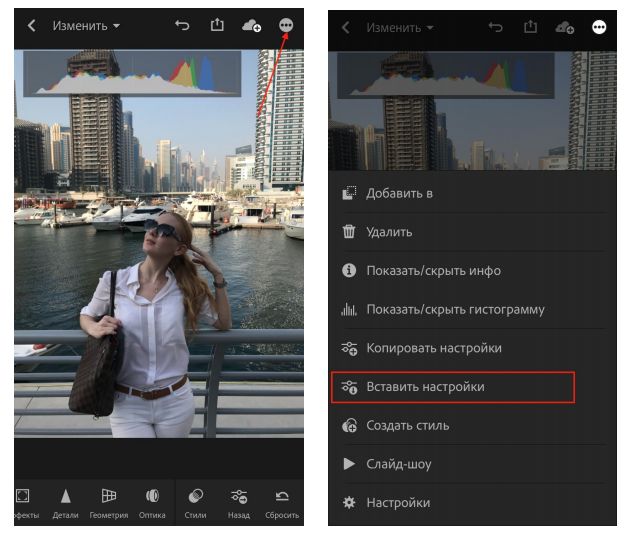639x538 pixels.
Task: Open Настройки at menu bottom
Action: click(x=473, y=503)
